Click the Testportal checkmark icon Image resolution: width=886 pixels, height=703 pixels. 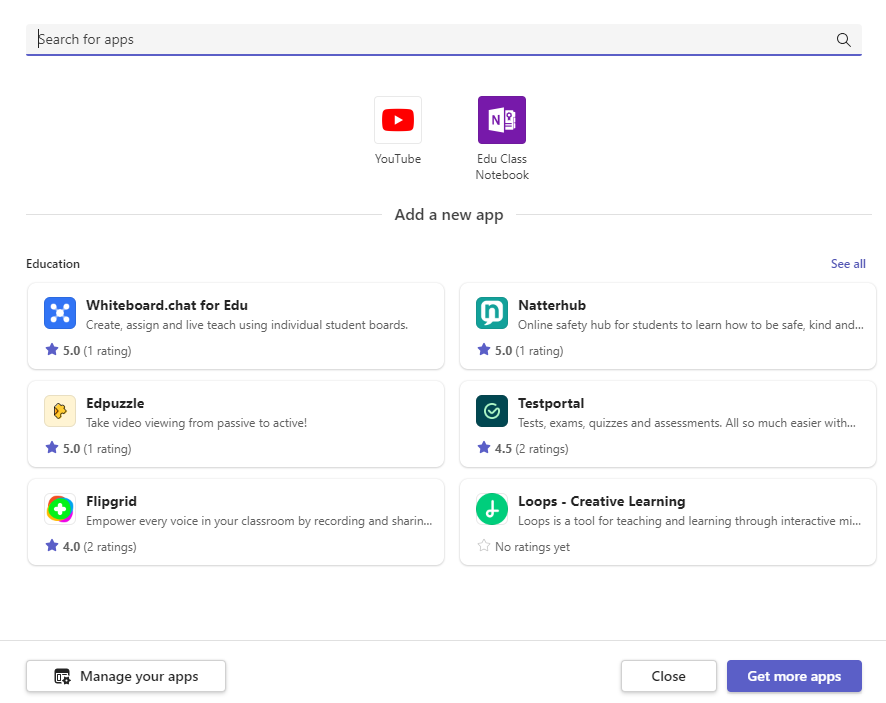492,411
